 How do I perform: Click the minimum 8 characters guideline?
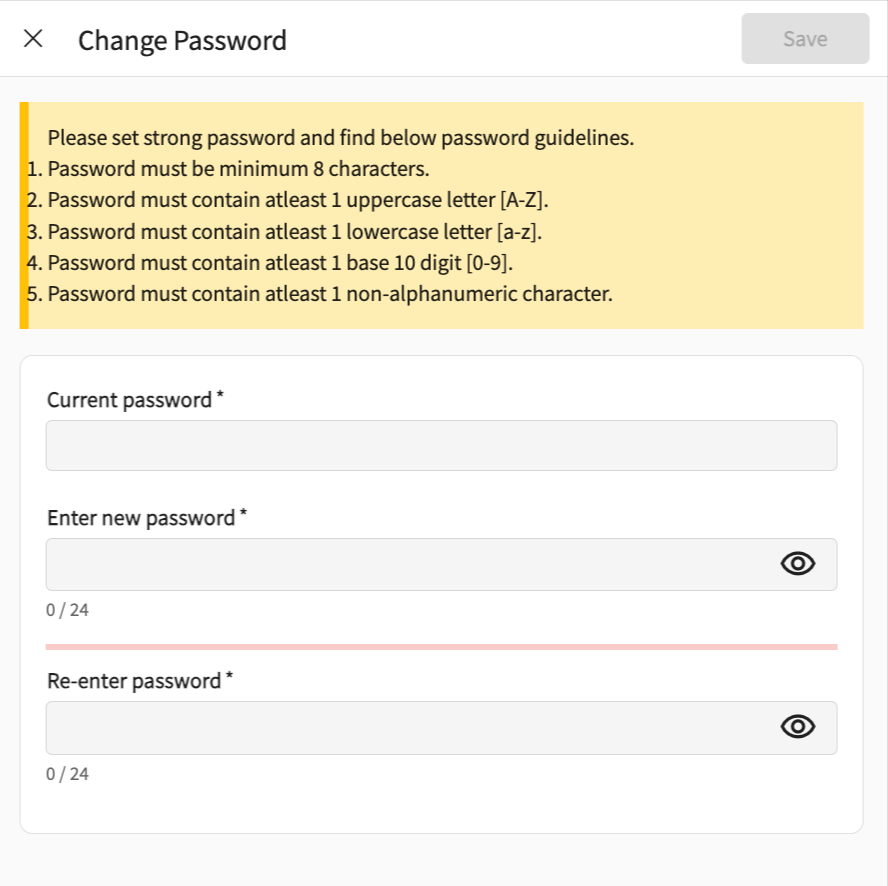coord(238,169)
